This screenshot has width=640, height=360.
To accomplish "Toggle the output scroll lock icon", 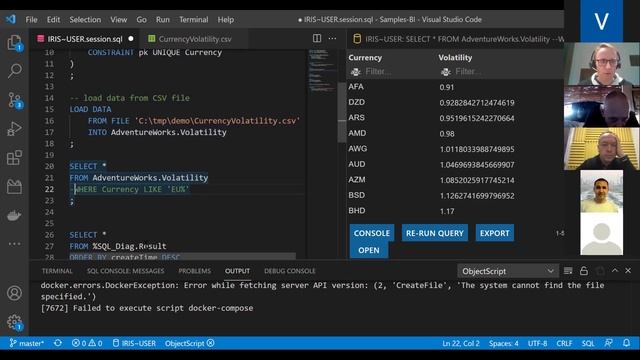I will point(584,271).
